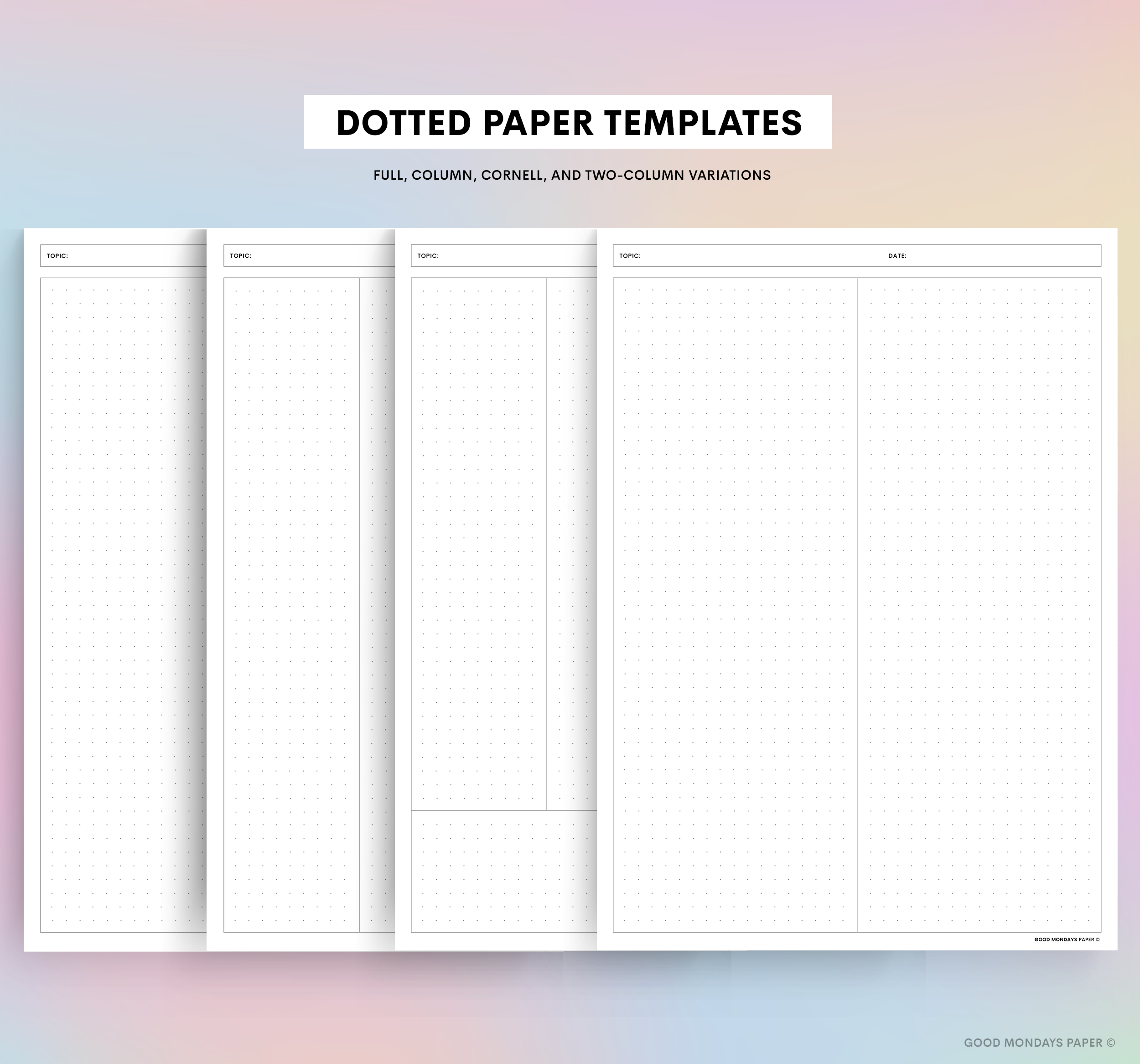1140x1064 pixels.
Task: Click the right column of the two-column page
Action: point(979,605)
